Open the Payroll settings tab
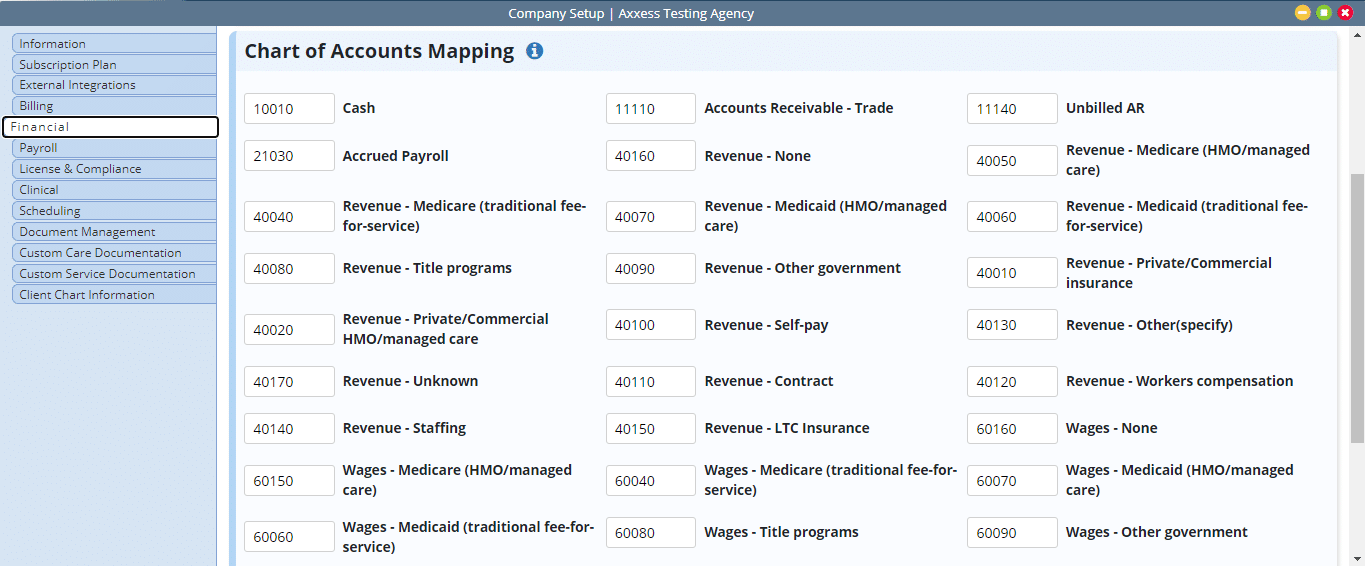Image resolution: width=1365 pixels, height=566 pixels. (114, 148)
